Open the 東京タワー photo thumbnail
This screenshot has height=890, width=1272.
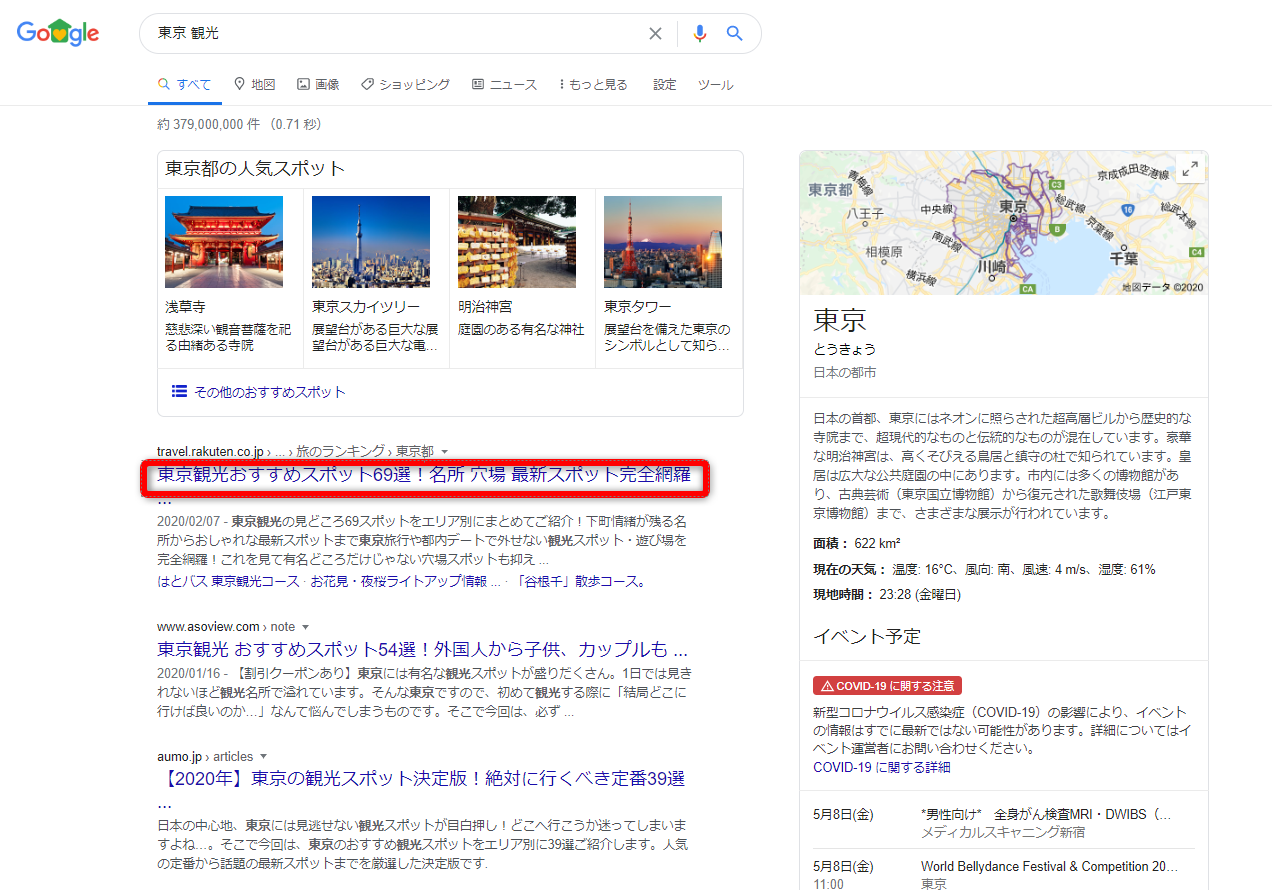pos(663,242)
